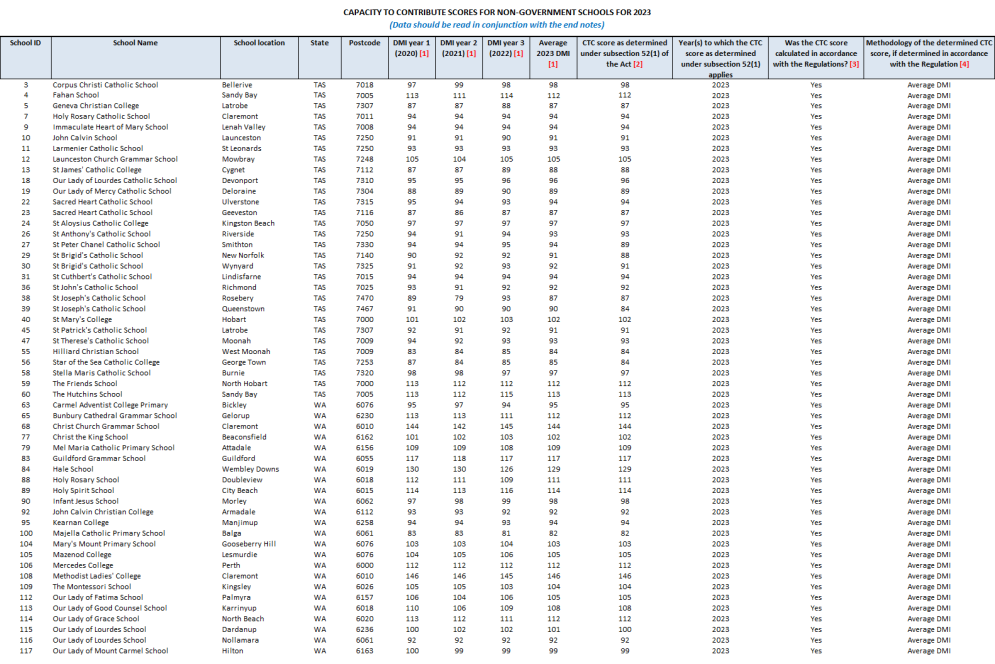Click Fahan School name cell
The height and width of the screenshot is (664, 995).
click(76, 95)
